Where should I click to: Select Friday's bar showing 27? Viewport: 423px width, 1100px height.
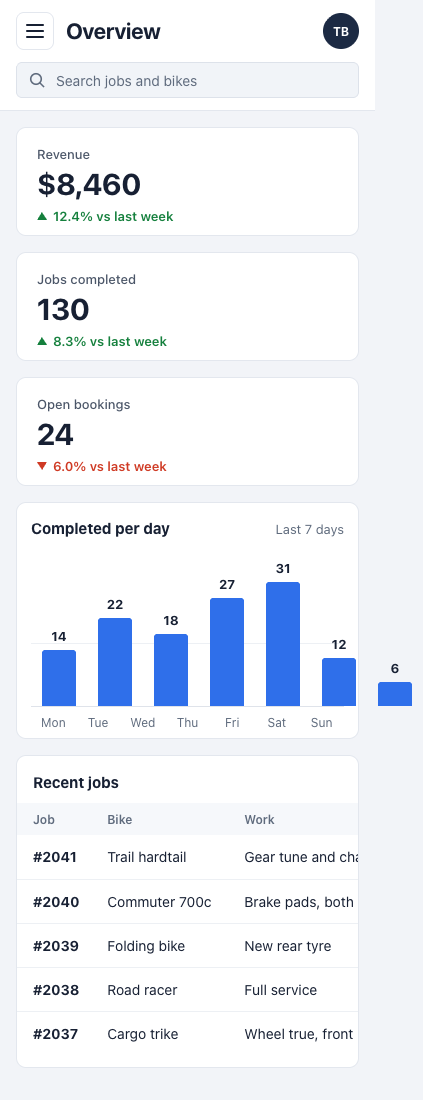pos(227,652)
